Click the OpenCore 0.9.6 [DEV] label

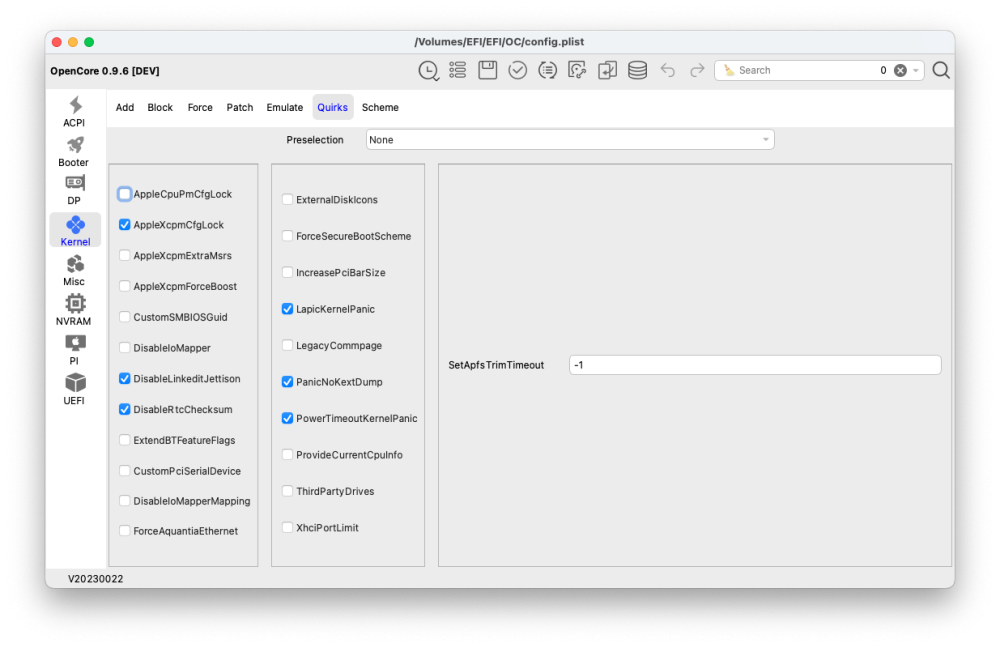(x=105, y=71)
